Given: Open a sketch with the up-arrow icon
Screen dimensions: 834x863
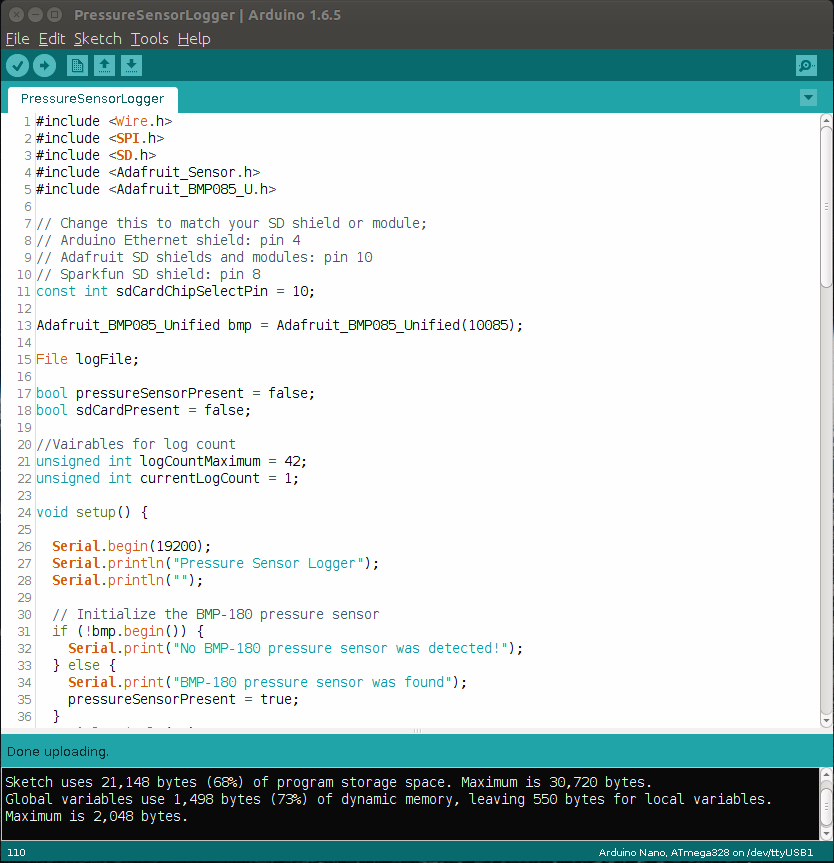Looking at the screenshot, I should coord(104,66).
